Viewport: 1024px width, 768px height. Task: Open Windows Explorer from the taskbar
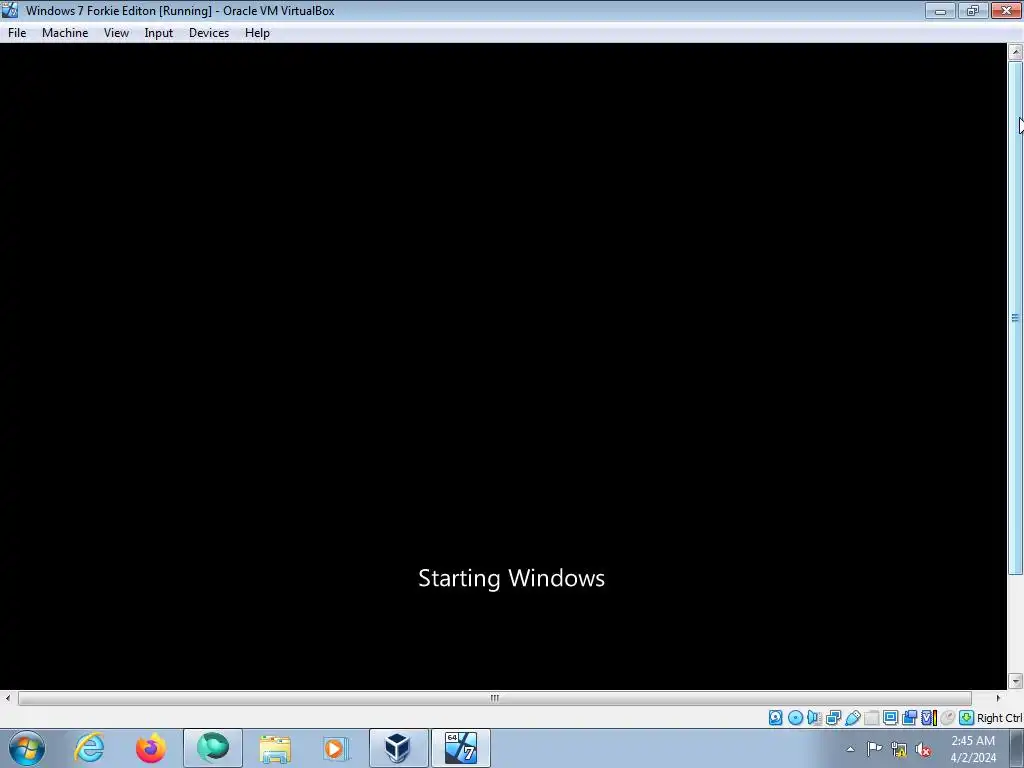pos(275,748)
